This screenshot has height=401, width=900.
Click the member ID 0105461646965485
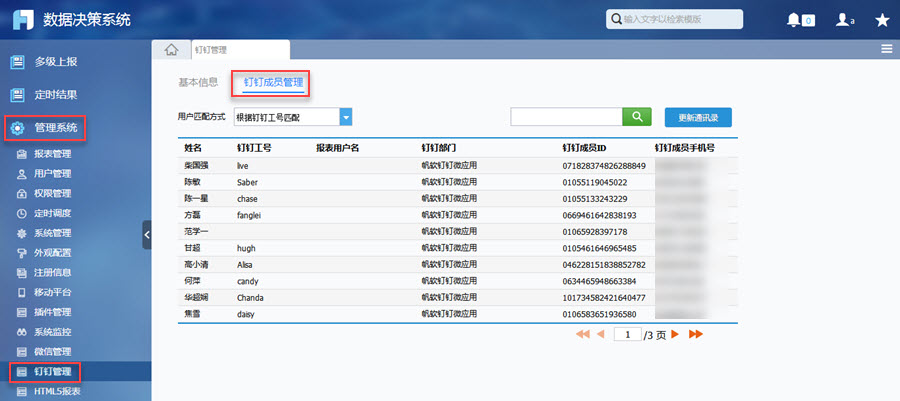coord(599,248)
